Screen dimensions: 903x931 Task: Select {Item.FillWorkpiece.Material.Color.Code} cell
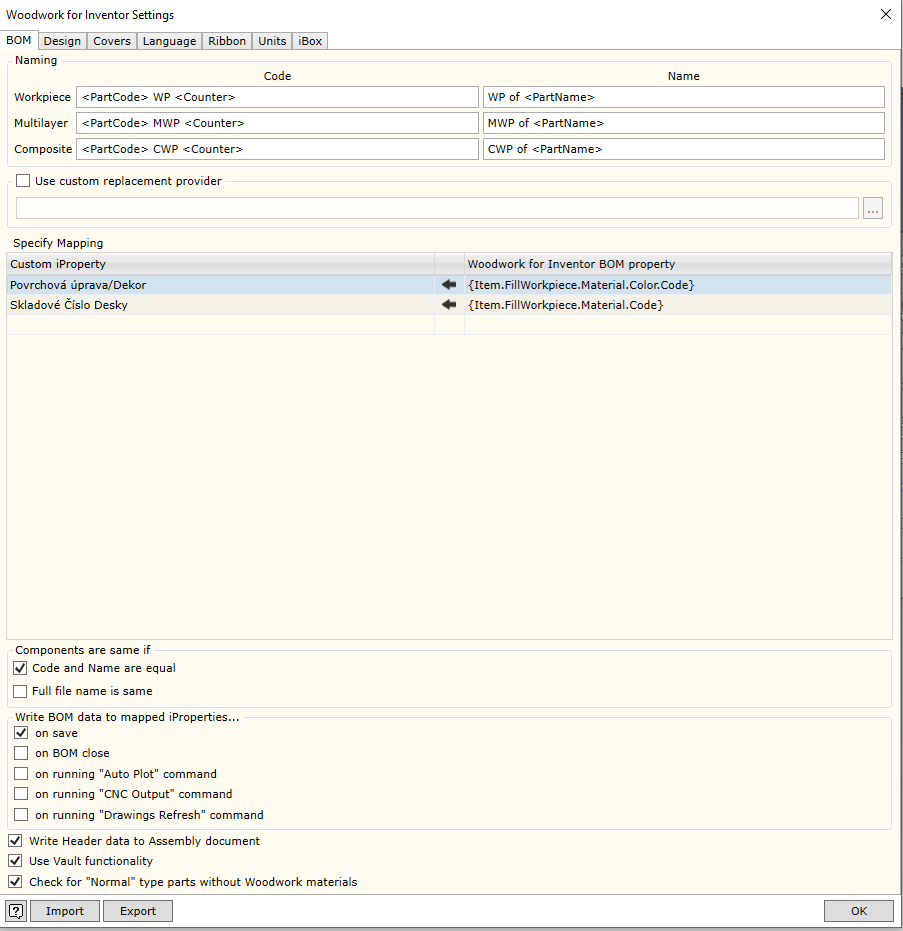[x=678, y=285]
